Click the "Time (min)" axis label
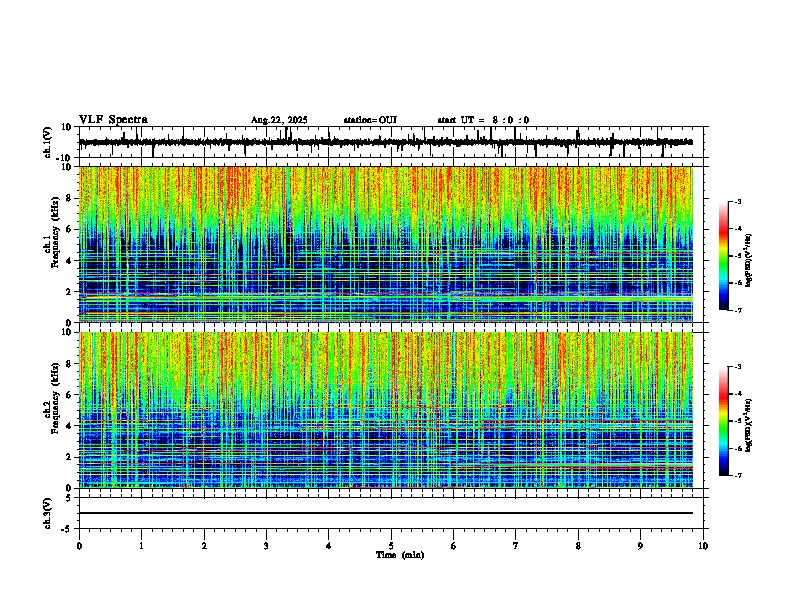The image size is (792, 612). tap(400, 555)
